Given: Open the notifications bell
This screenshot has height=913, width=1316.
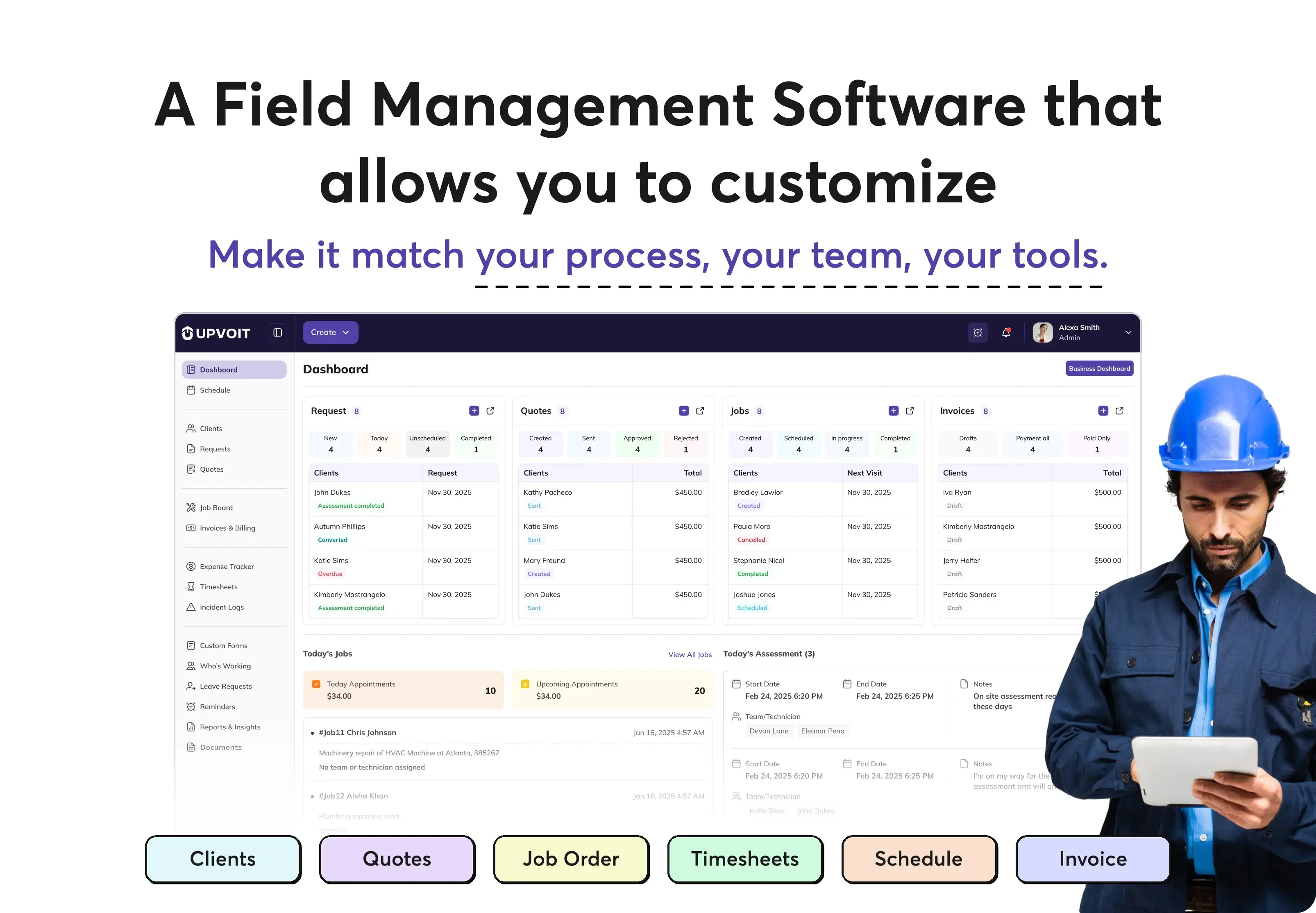Looking at the screenshot, I should pos(1005,332).
